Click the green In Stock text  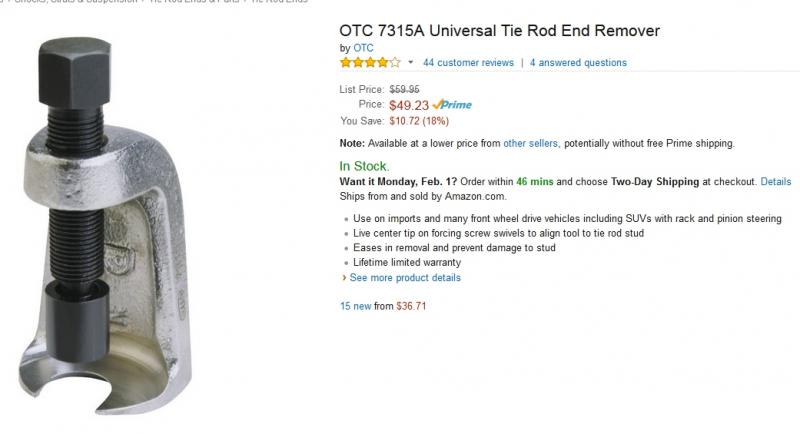click(364, 166)
